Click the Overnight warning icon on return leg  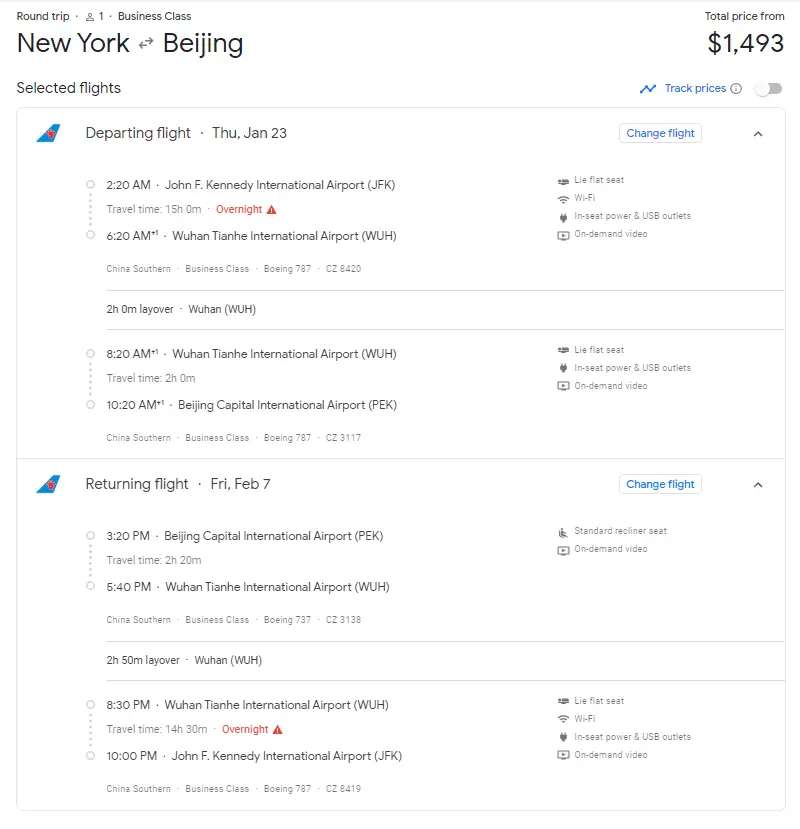click(277, 730)
